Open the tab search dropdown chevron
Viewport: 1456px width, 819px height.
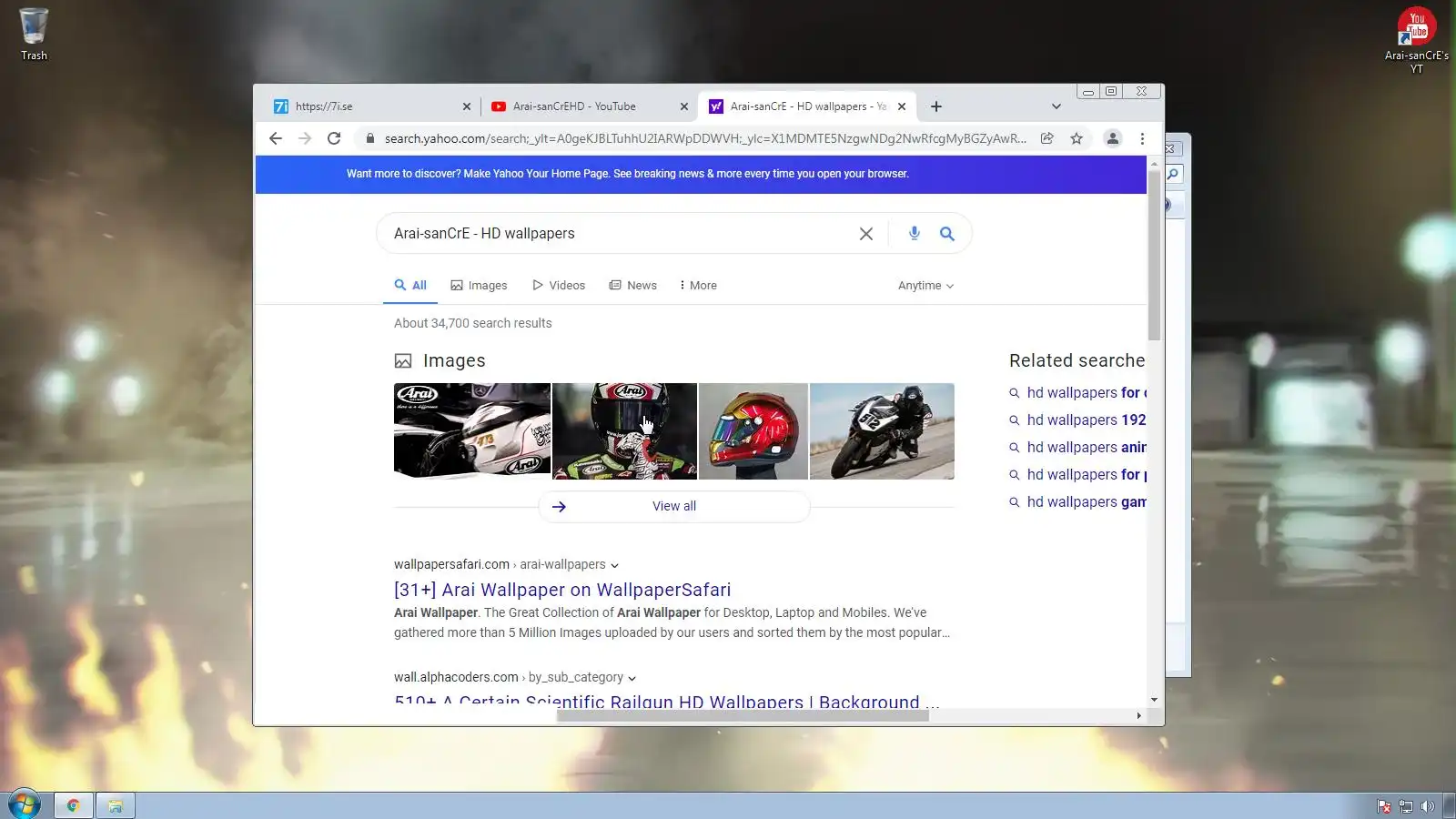click(x=1057, y=106)
